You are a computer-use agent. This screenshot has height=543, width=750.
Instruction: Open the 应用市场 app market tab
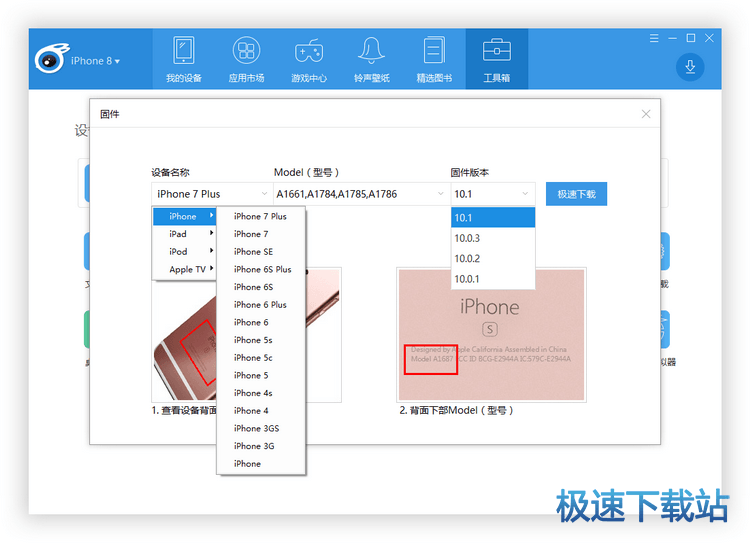click(x=246, y=59)
